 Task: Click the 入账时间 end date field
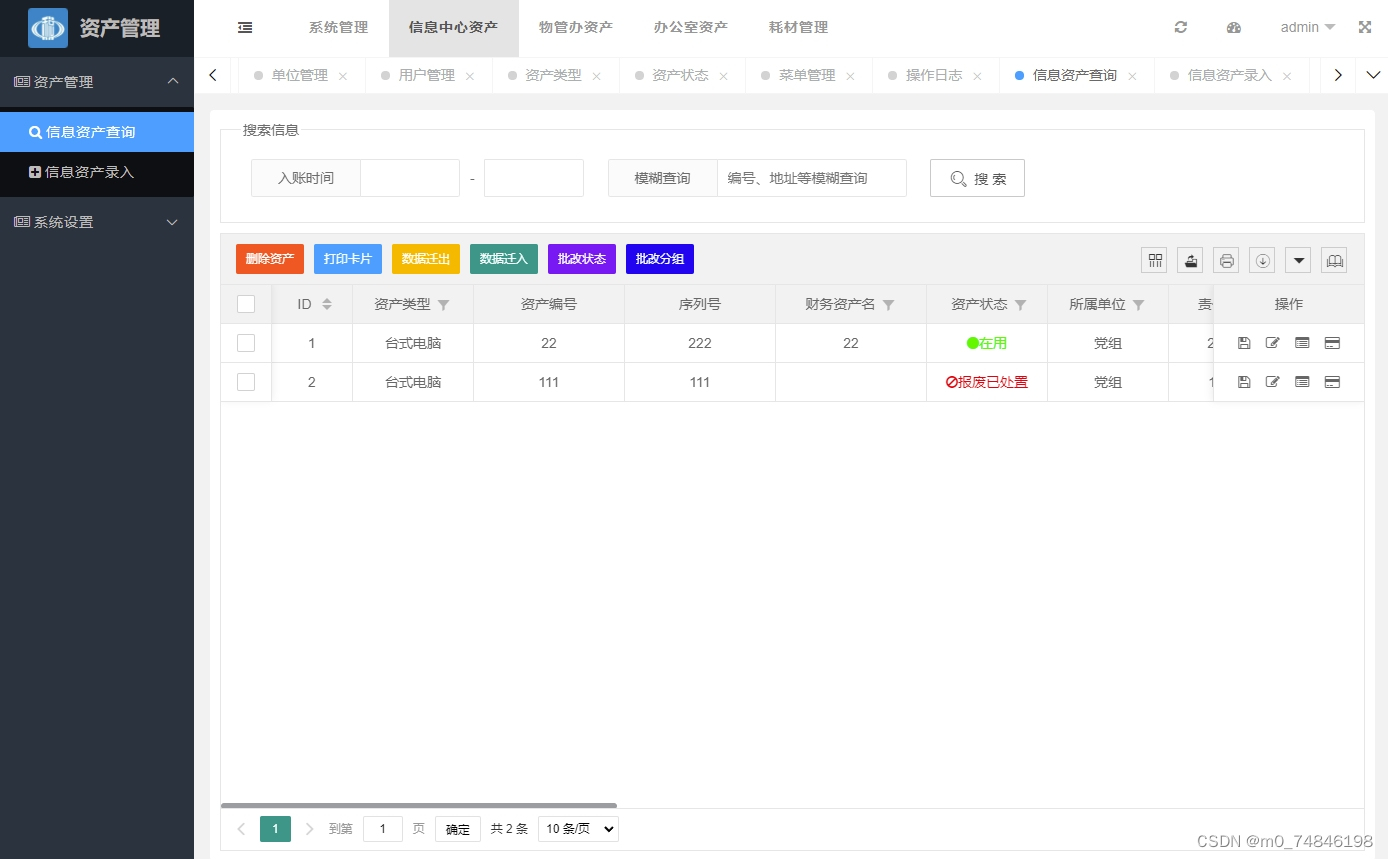(534, 178)
